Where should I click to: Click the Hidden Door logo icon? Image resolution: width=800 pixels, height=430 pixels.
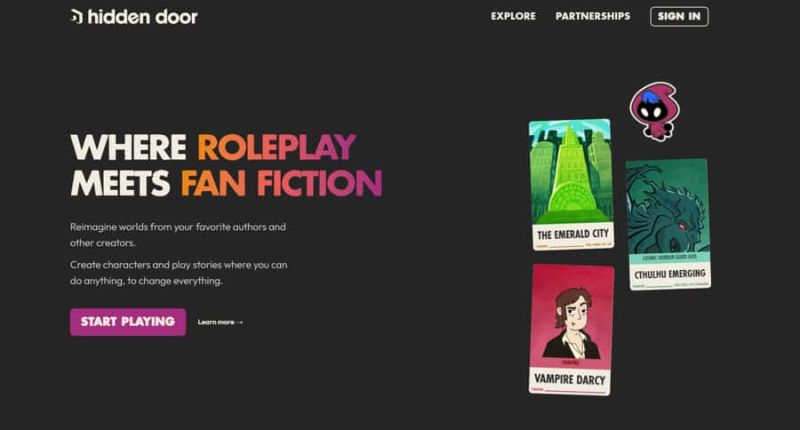pyautogui.click(x=77, y=17)
